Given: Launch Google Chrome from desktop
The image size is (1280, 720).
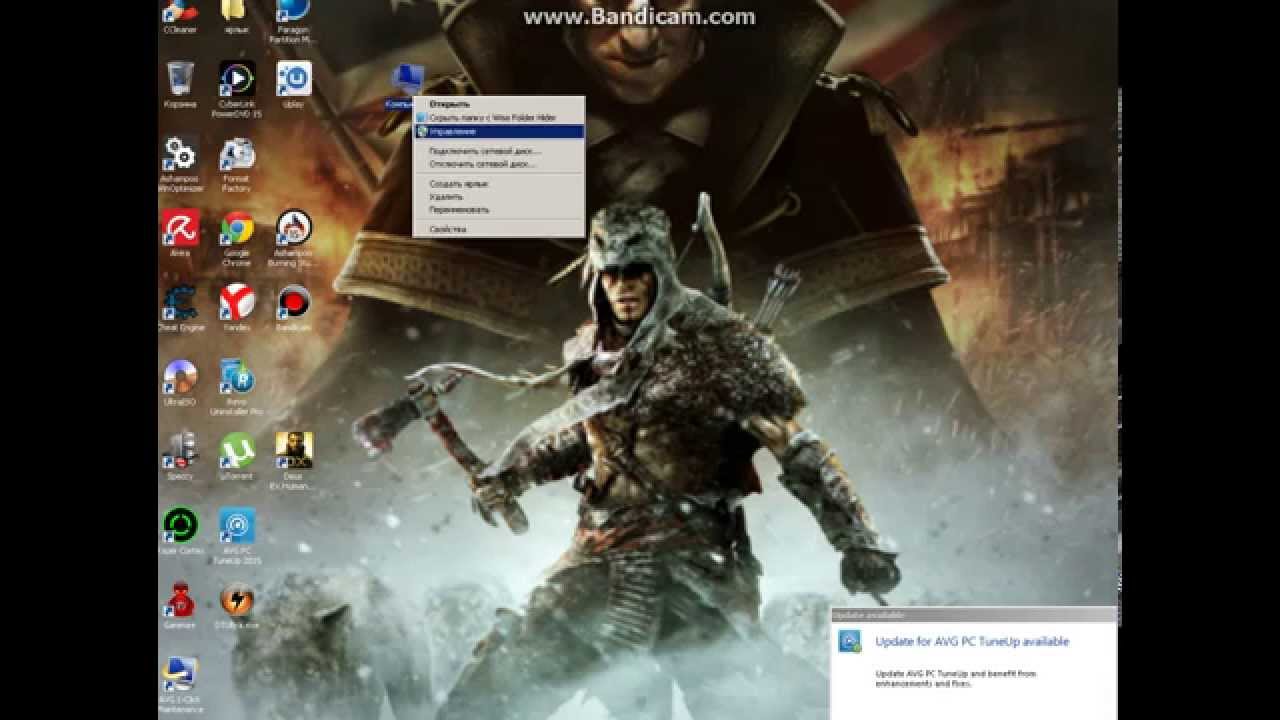Looking at the screenshot, I should (237, 238).
